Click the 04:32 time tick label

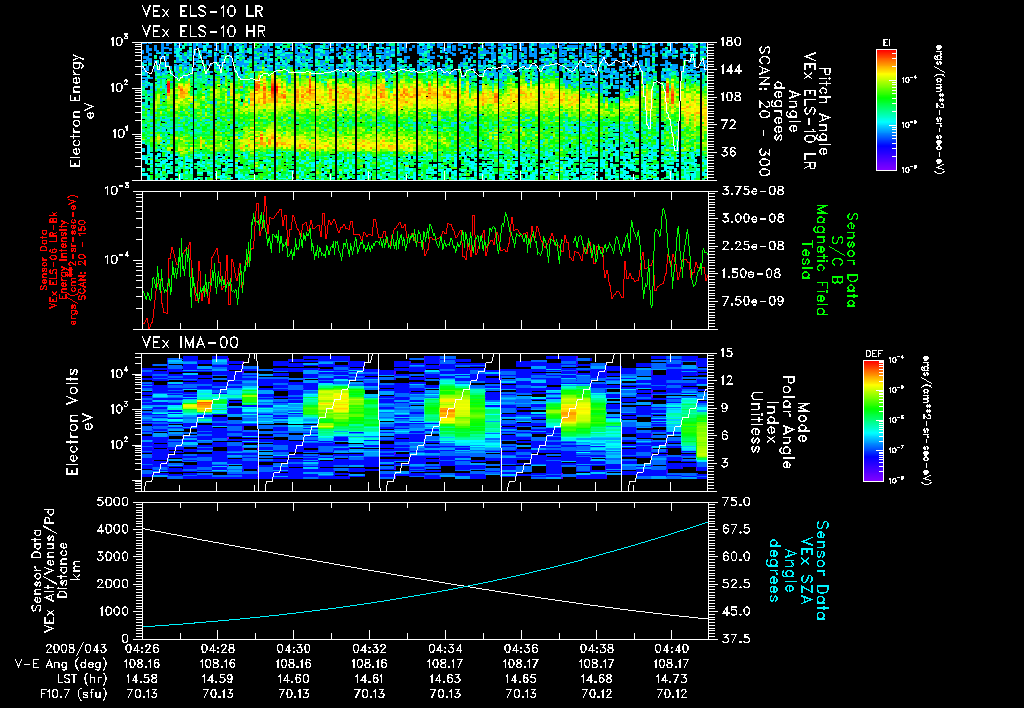tap(369, 649)
